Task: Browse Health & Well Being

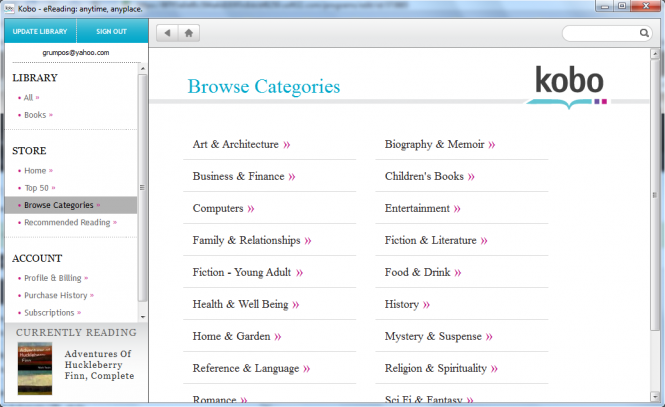Action: 246,304
